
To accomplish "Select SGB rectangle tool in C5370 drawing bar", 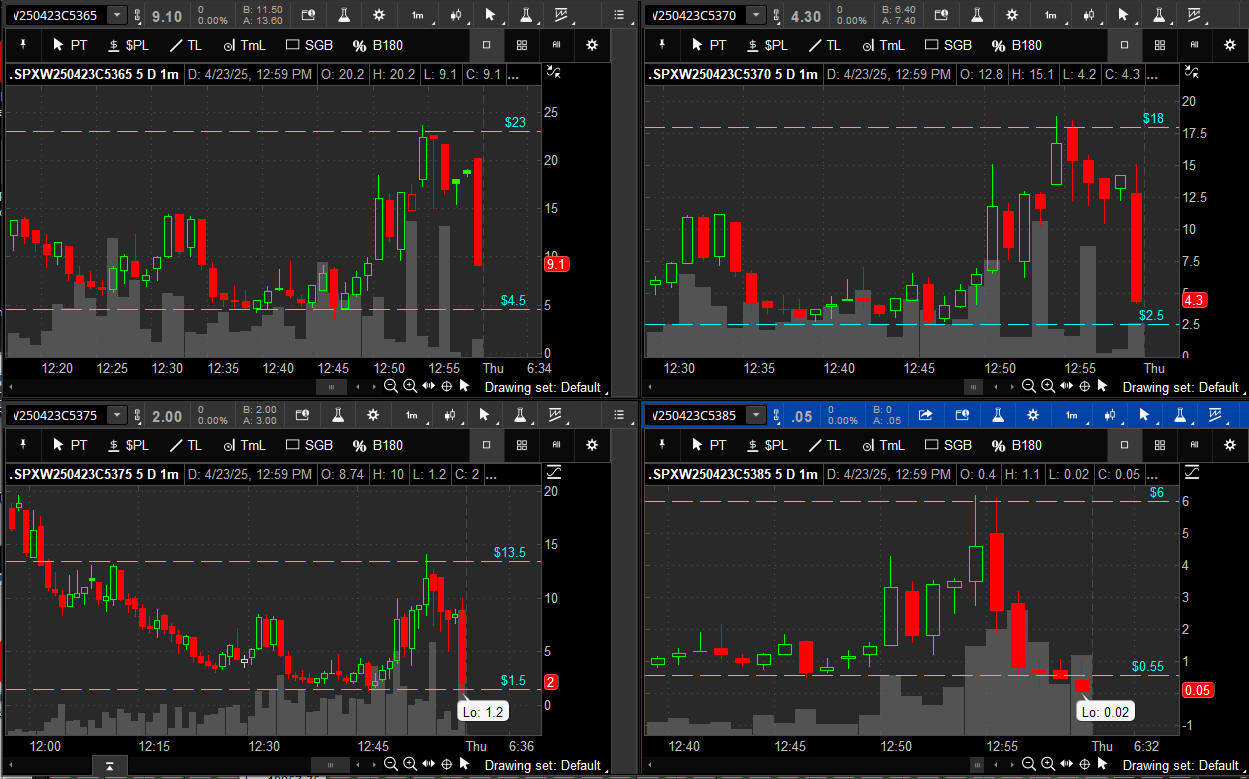I will pos(948,45).
